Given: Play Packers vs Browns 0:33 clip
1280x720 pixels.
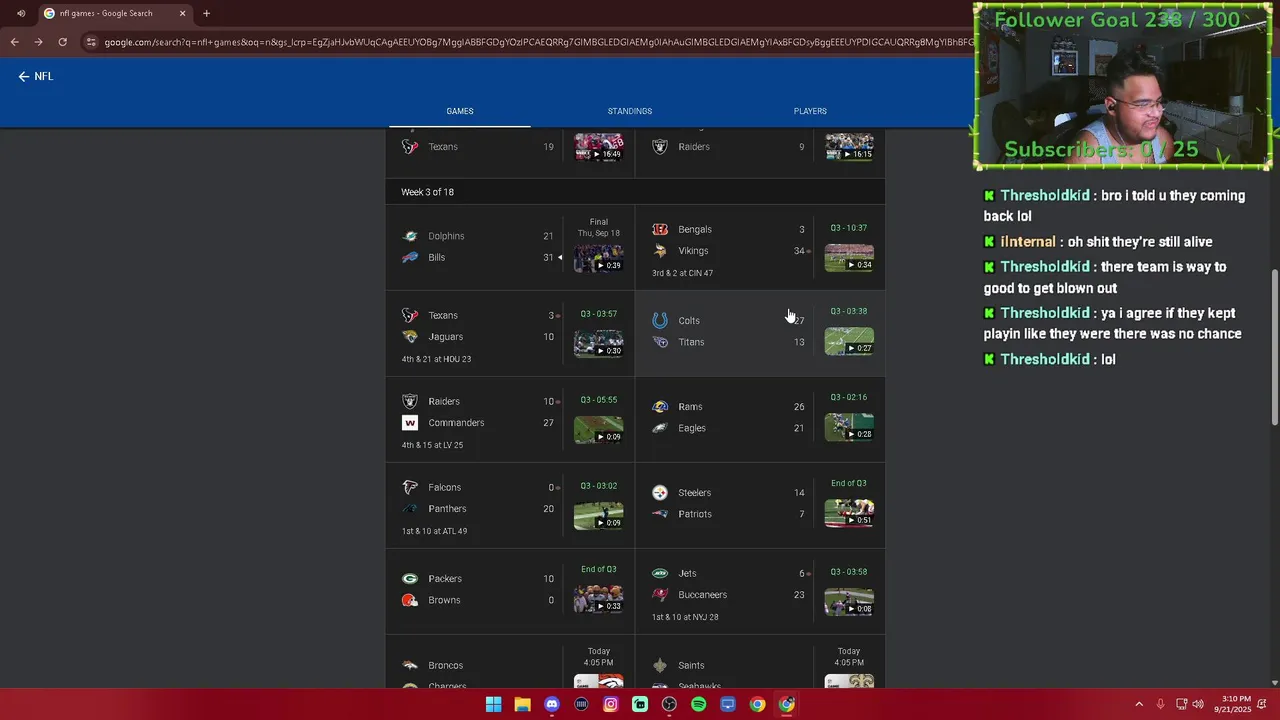Looking at the screenshot, I should click(x=598, y=599).
